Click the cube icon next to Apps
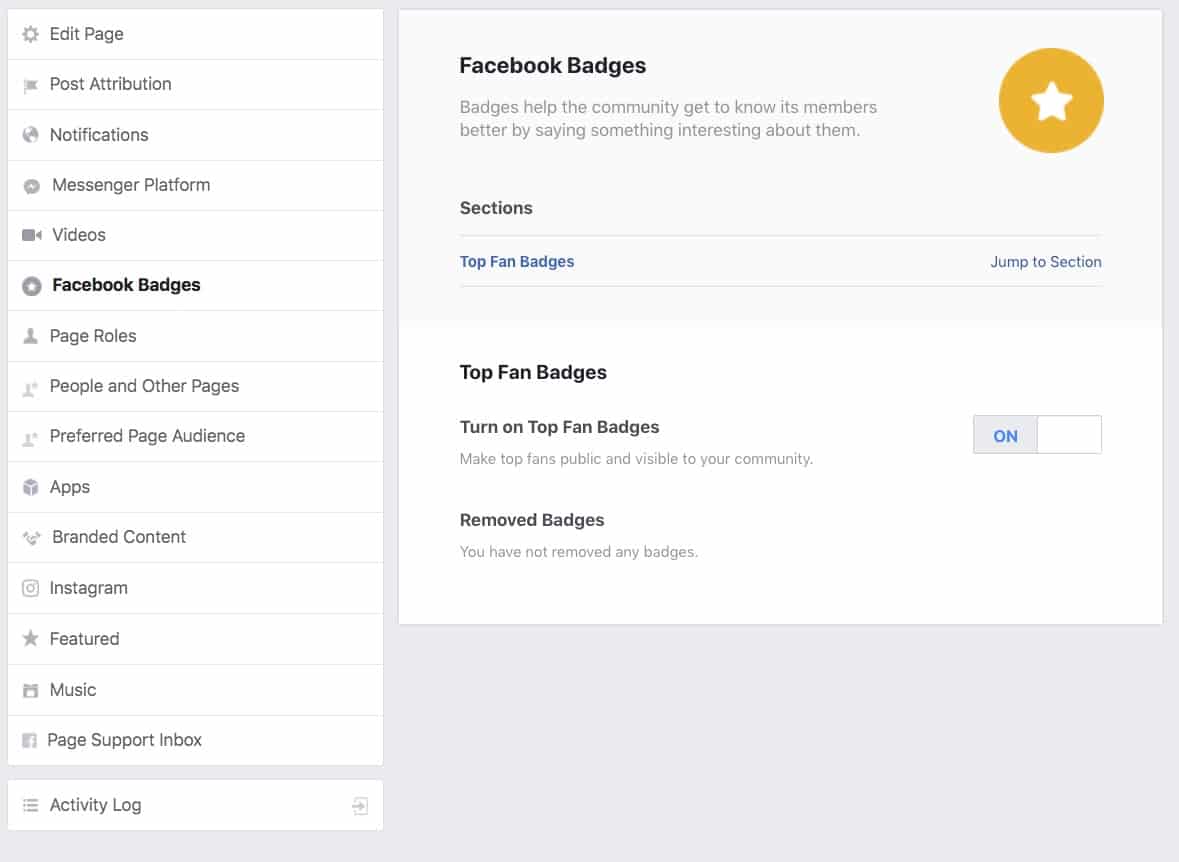Viewport: 1179px width, 862px height. point(30,487)
